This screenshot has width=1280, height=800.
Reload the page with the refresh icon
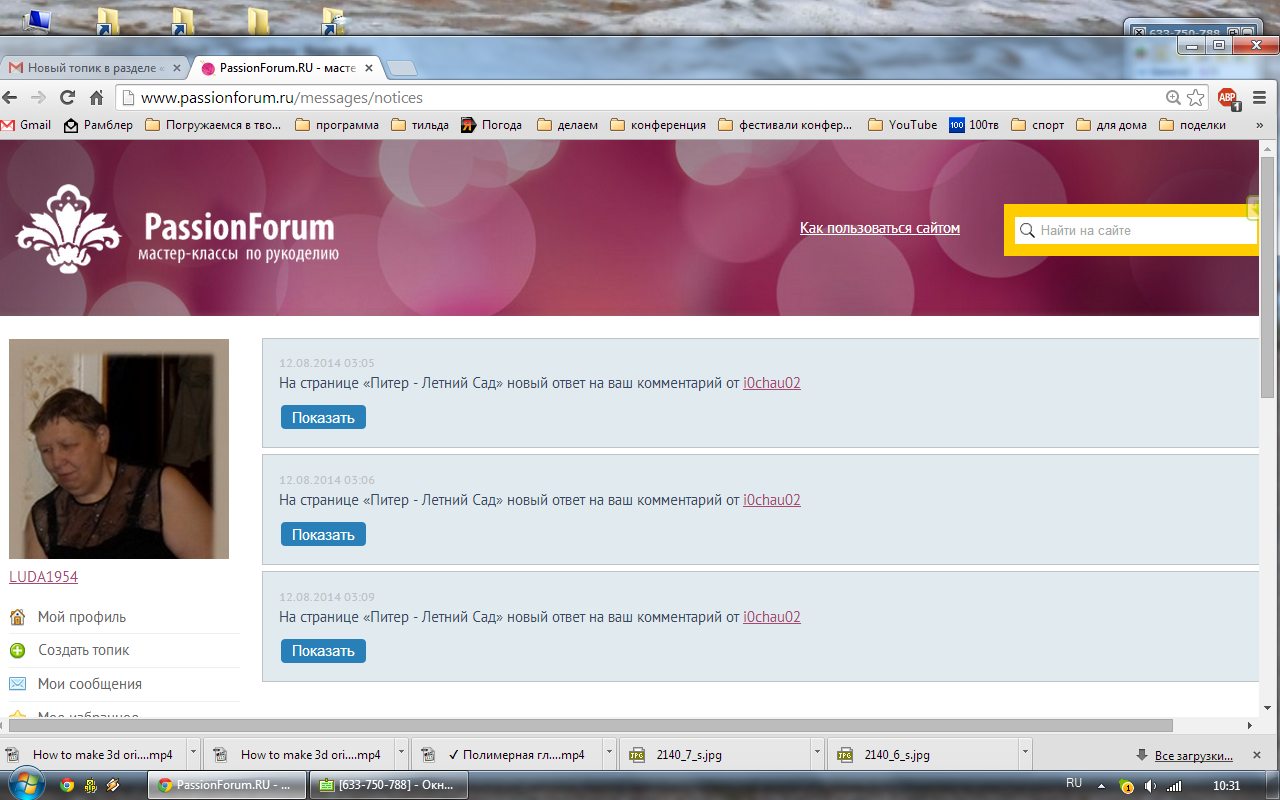68,98
